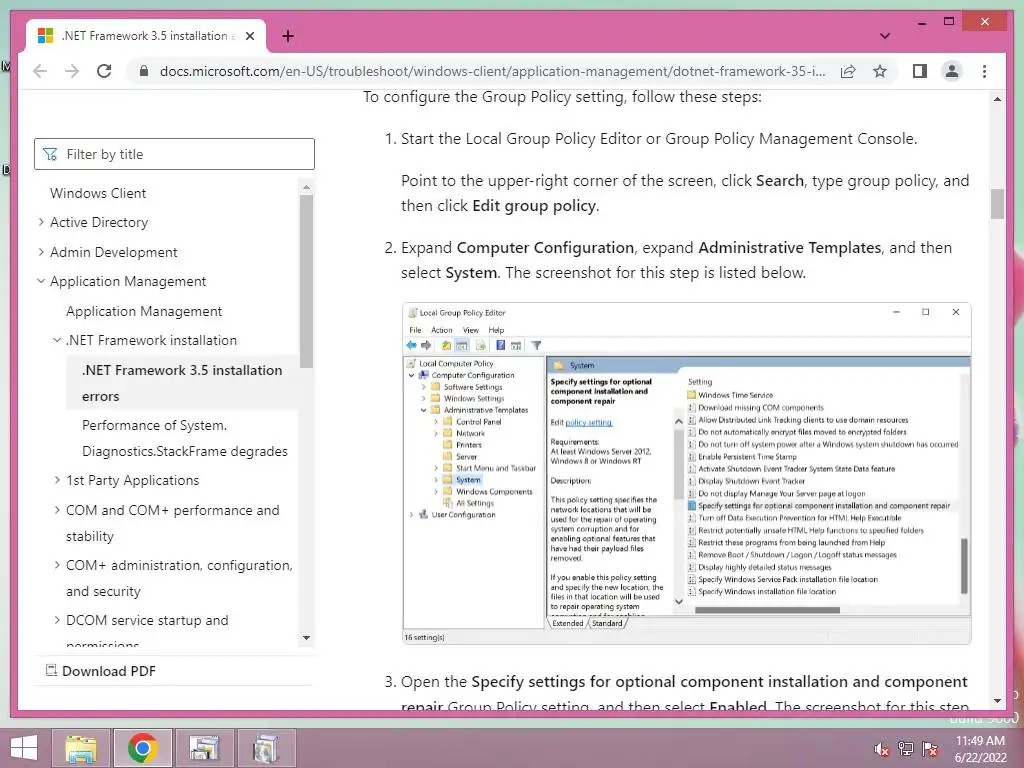Screen dimensions: 1024x768
Task: Click the Download PDF link text
Action: tap(109, 671)
